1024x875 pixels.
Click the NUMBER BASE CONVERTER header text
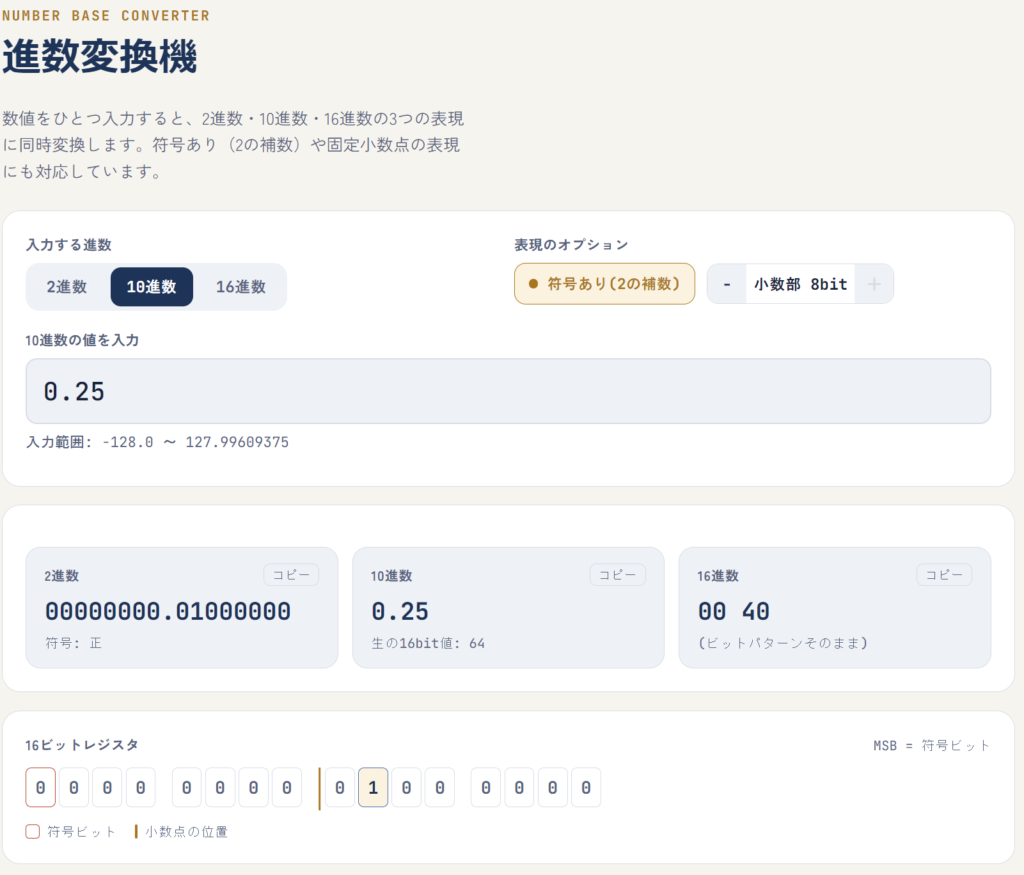[106, 16]
